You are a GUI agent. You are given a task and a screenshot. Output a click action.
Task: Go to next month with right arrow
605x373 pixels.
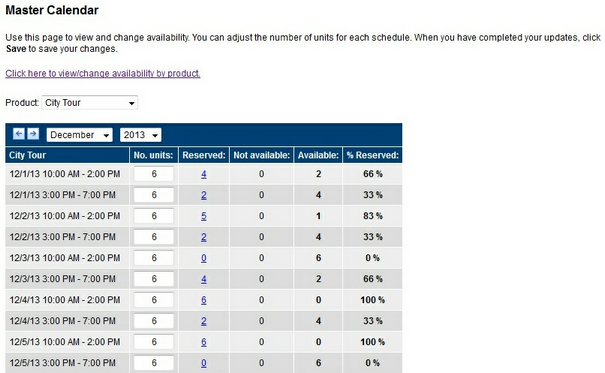pos(33,134)
